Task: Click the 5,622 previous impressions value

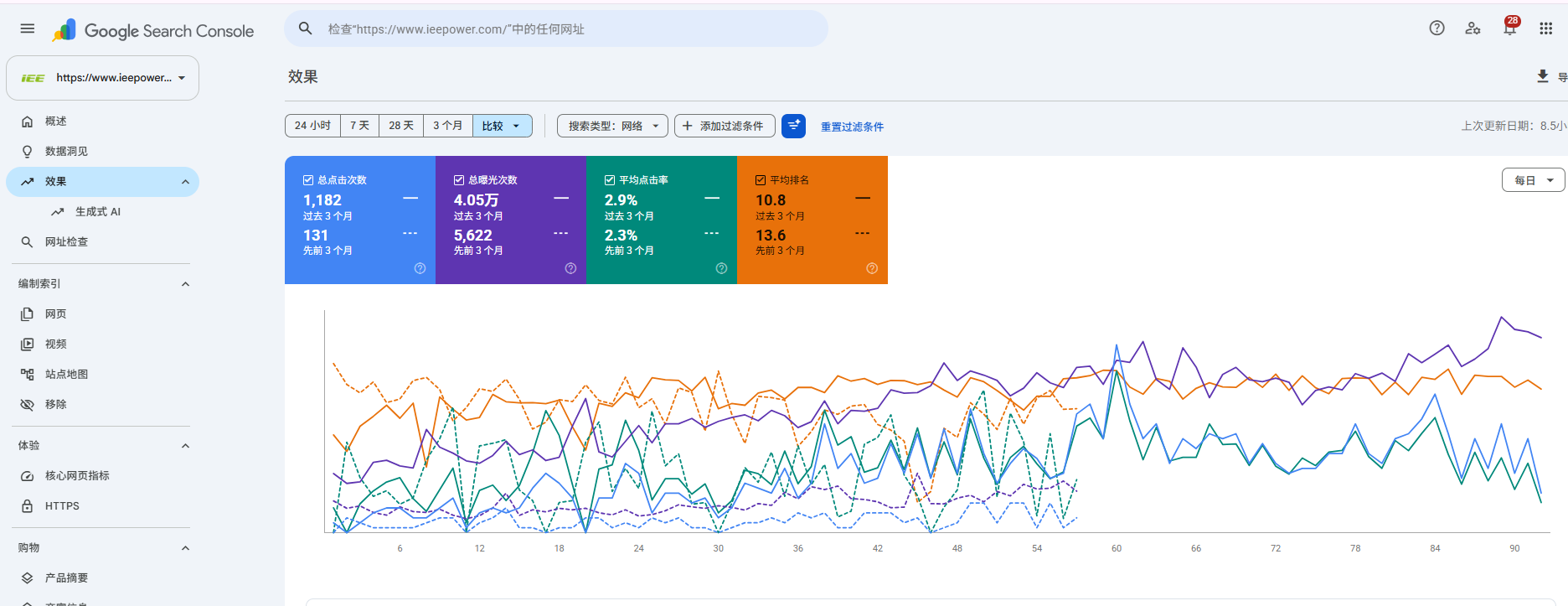Action: pos(473,236)
